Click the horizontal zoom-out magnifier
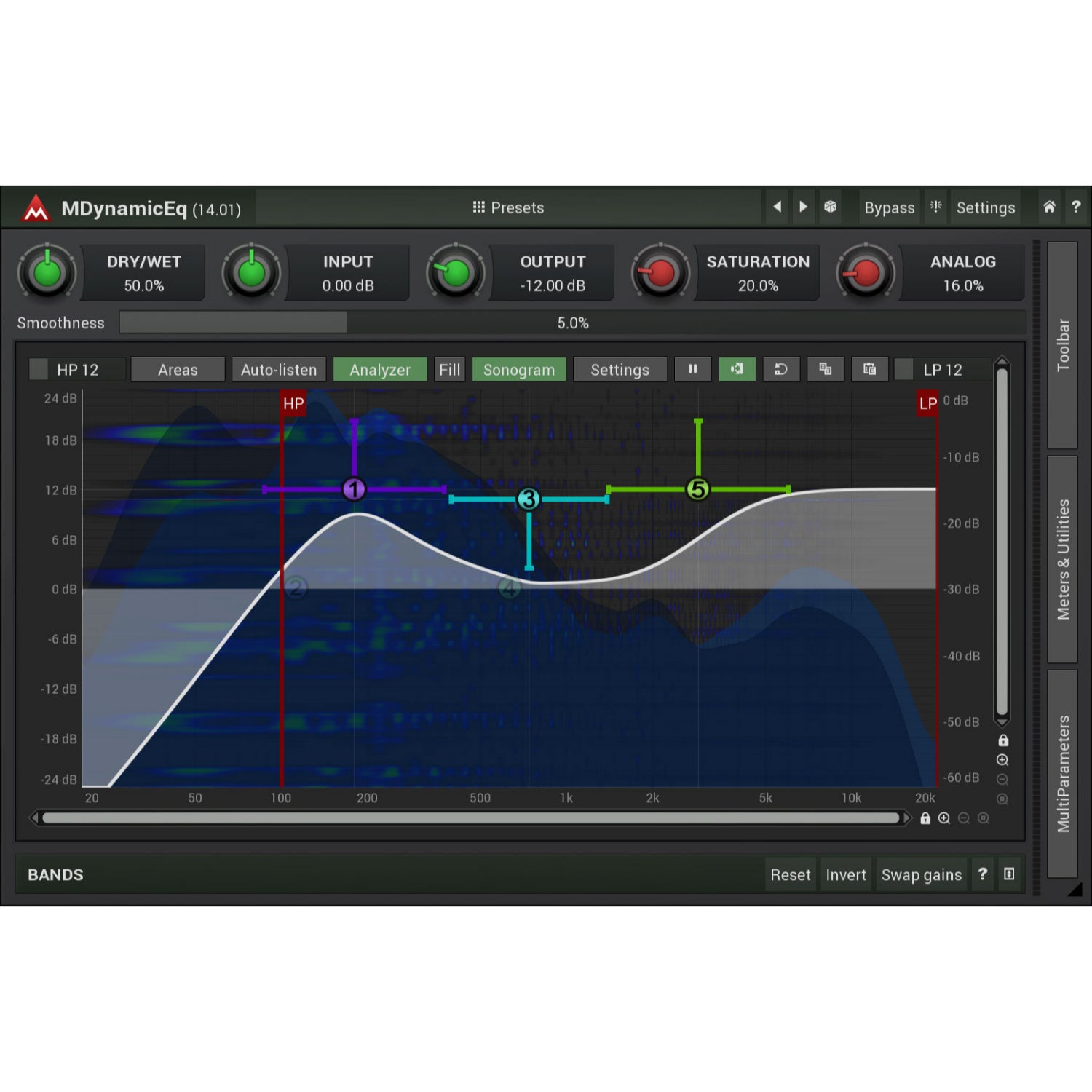The width and height of the screenshot is (1092, 1092). click(964, 818)
